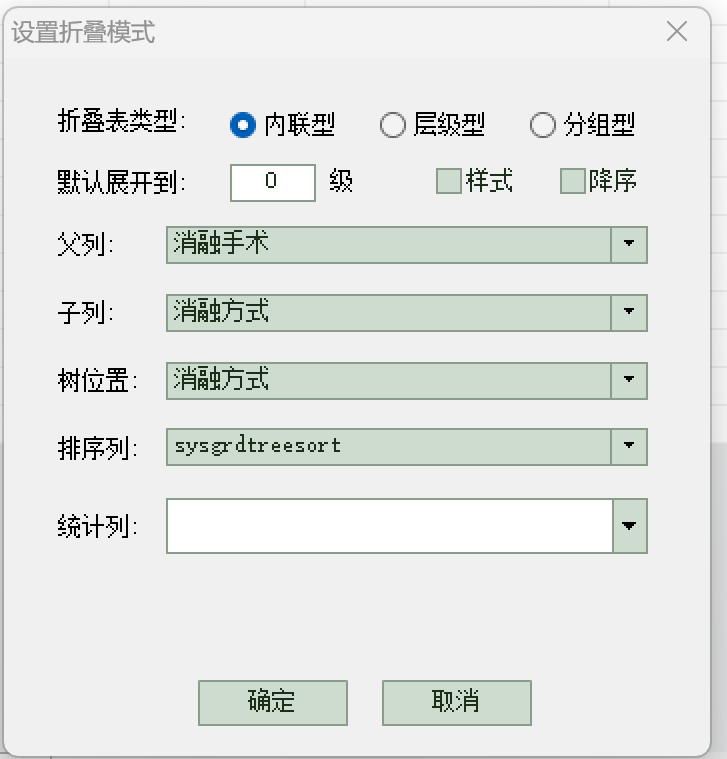The height and width of the screenshot is (759, 727).
Task: Cancel the dialog with 取消 button
Action: [456, 702]
